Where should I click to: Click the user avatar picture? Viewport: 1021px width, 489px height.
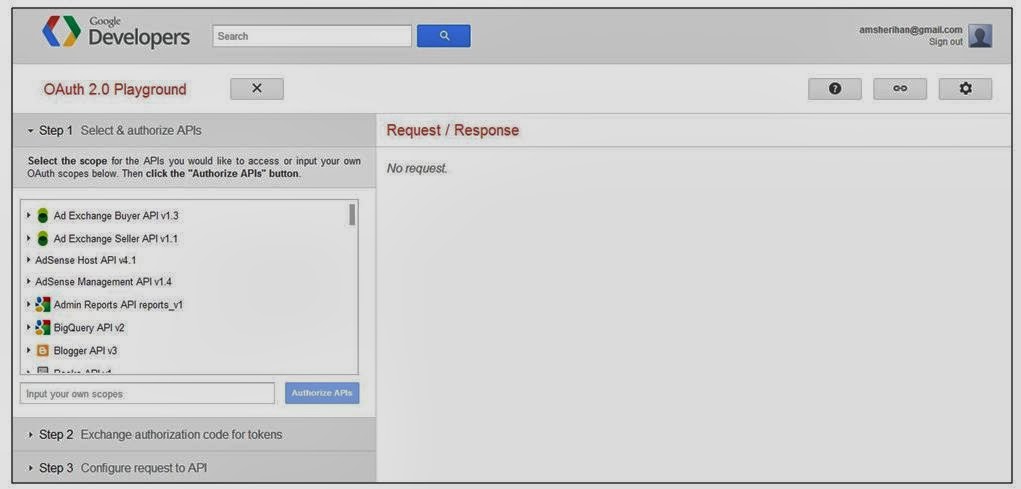[980, 36]
